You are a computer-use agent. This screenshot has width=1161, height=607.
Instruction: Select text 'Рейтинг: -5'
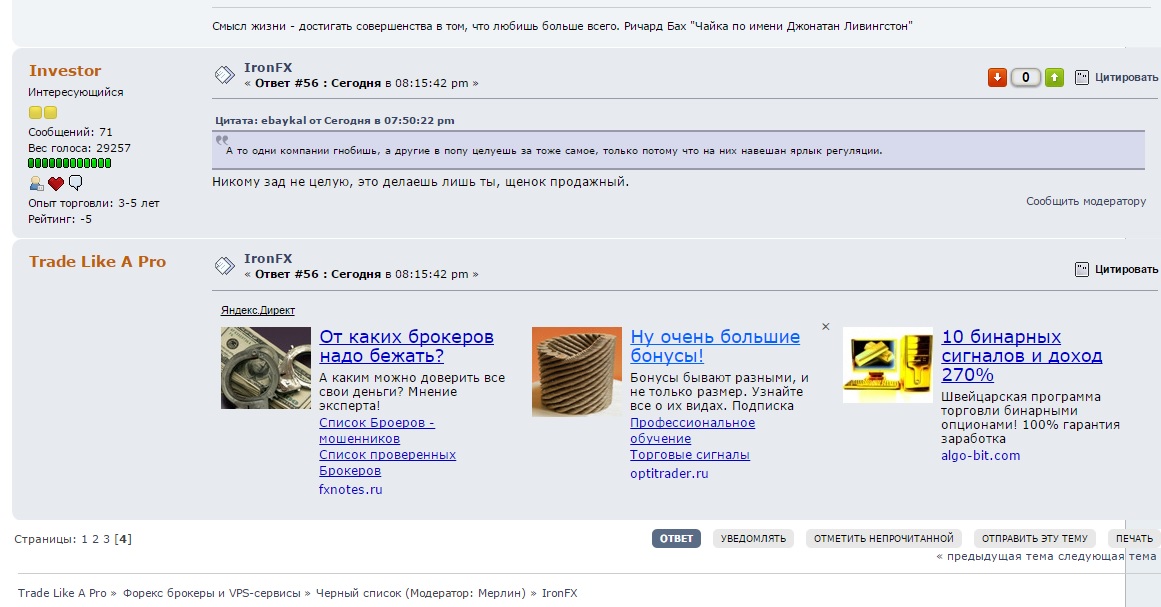click(x=60, y=219)
